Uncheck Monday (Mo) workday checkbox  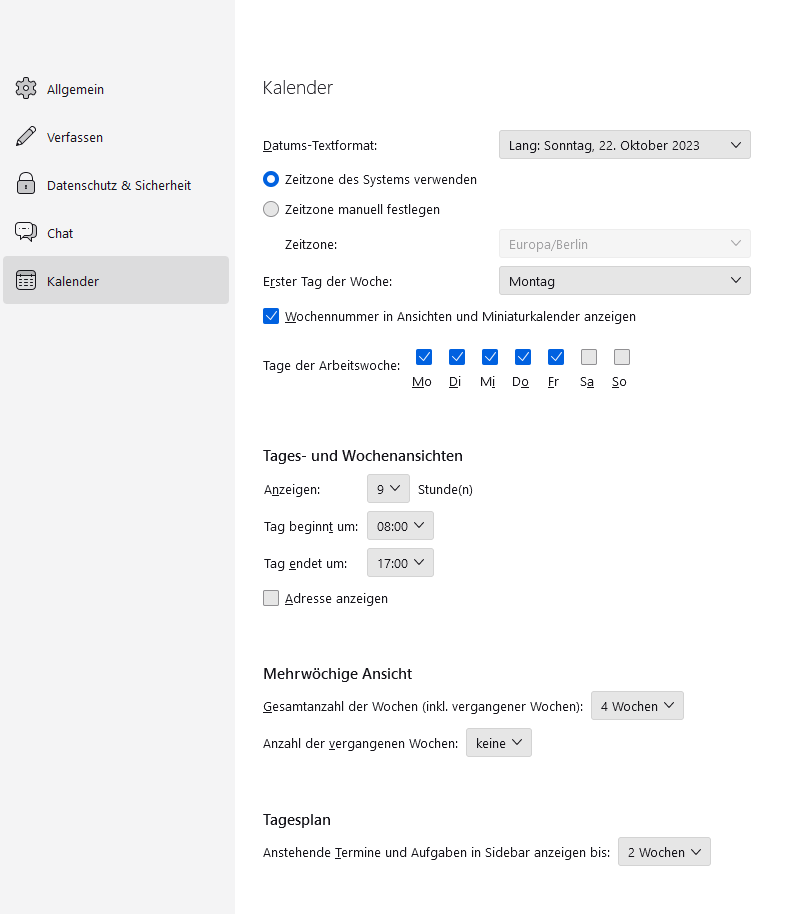(424, 357)
